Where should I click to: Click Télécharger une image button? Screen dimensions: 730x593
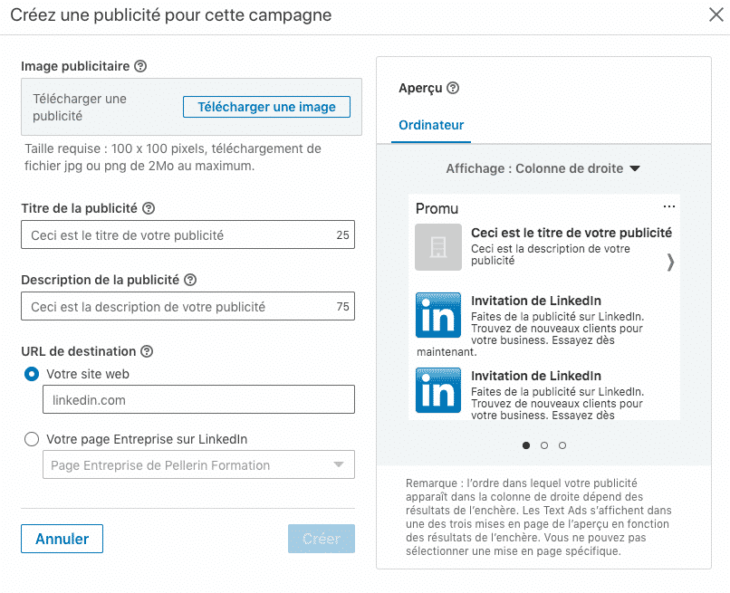click(x=266, y=107)
